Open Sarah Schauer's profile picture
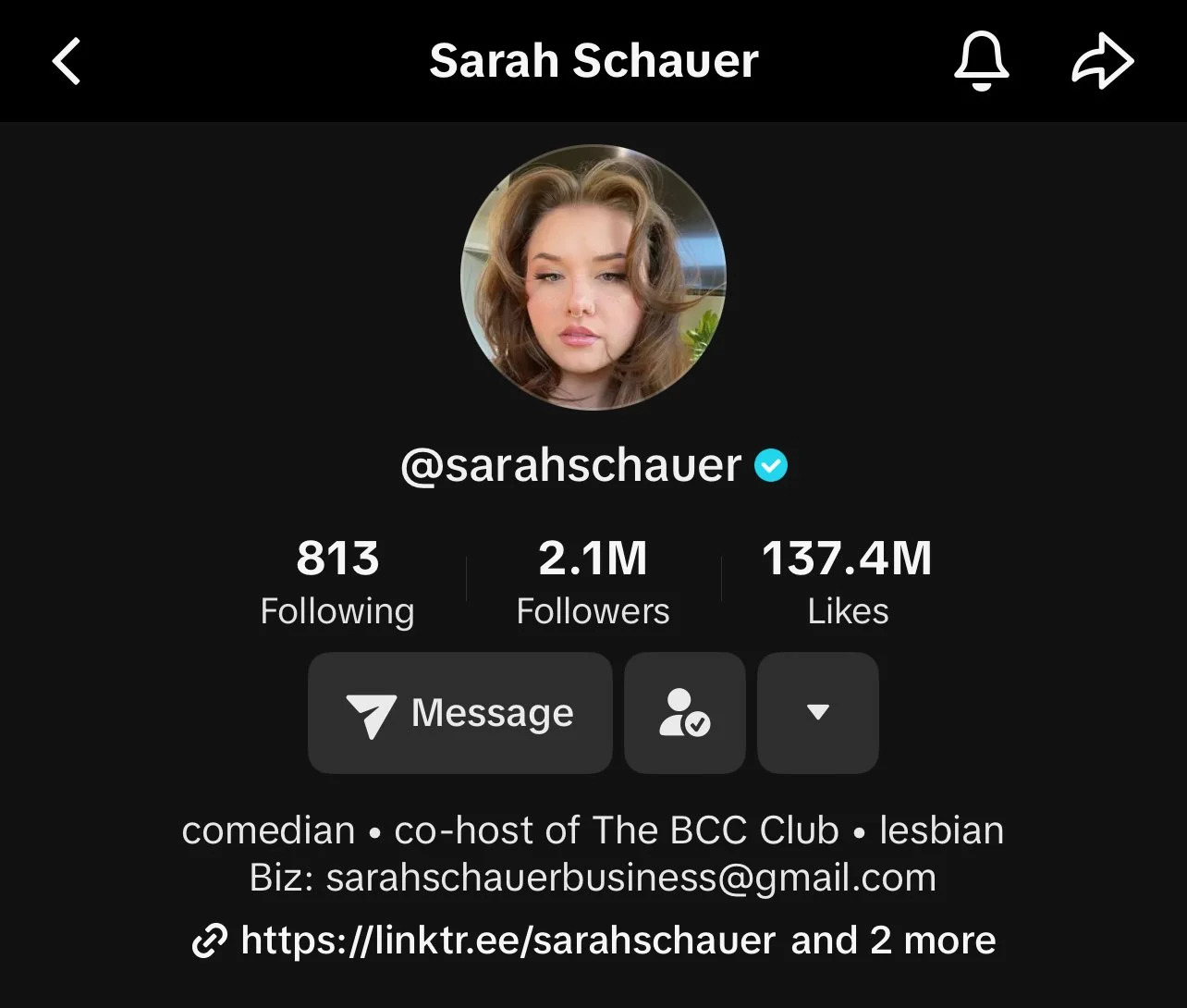 [x=593, y=277]
